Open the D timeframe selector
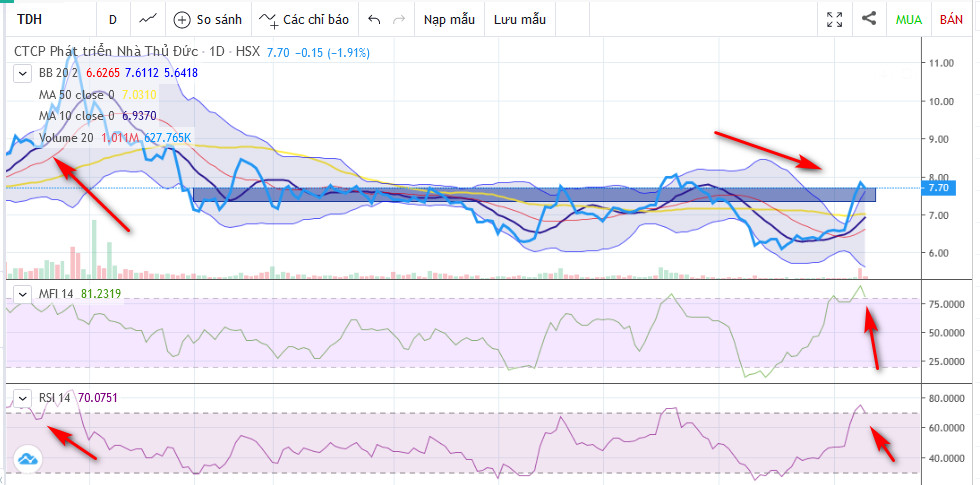 pyautogui.click(x=112, y=19)
